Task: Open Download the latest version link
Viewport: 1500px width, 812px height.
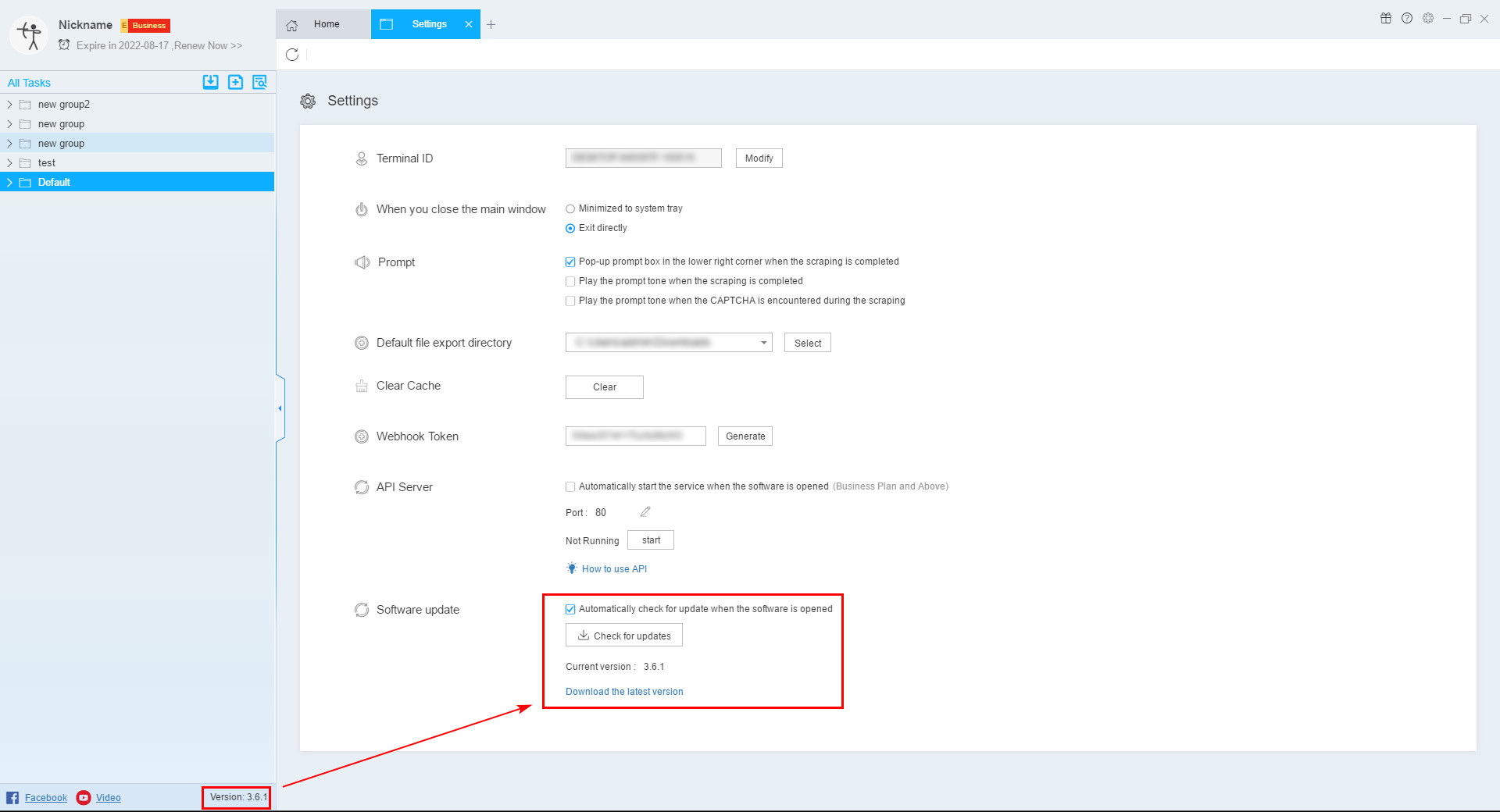Action: [623, 691]
